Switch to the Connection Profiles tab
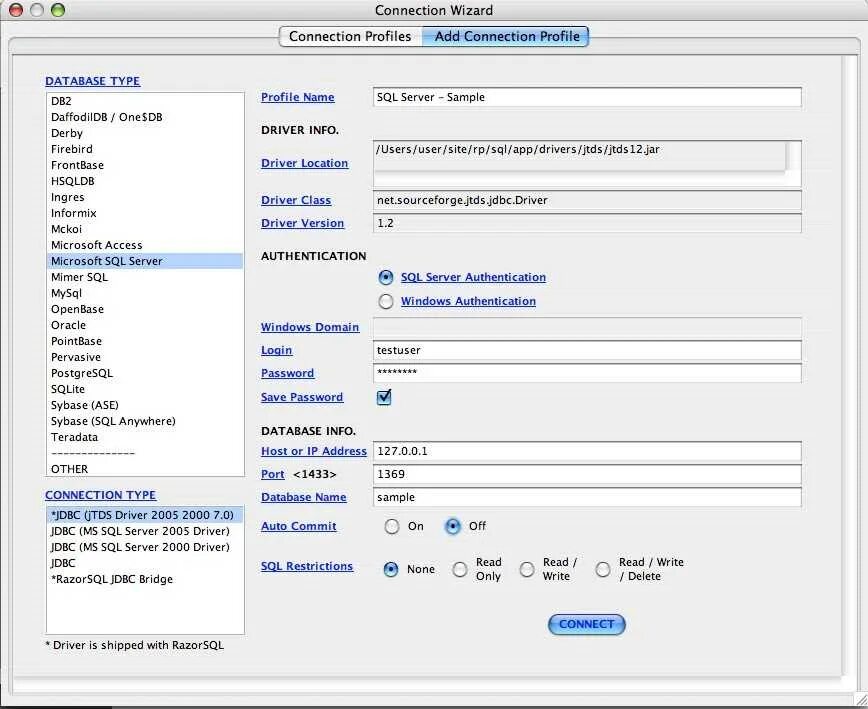This screenshot has width=868, height=709. 350,37
